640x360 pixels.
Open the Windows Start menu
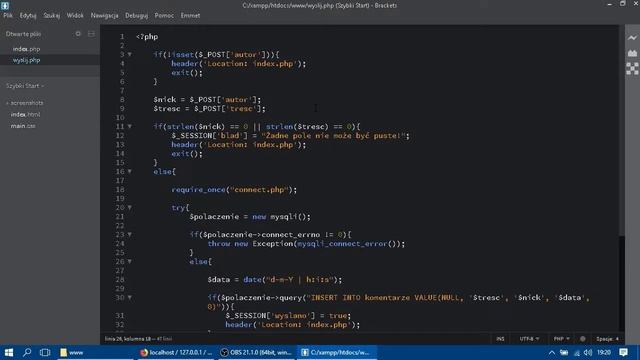[9, 352]
